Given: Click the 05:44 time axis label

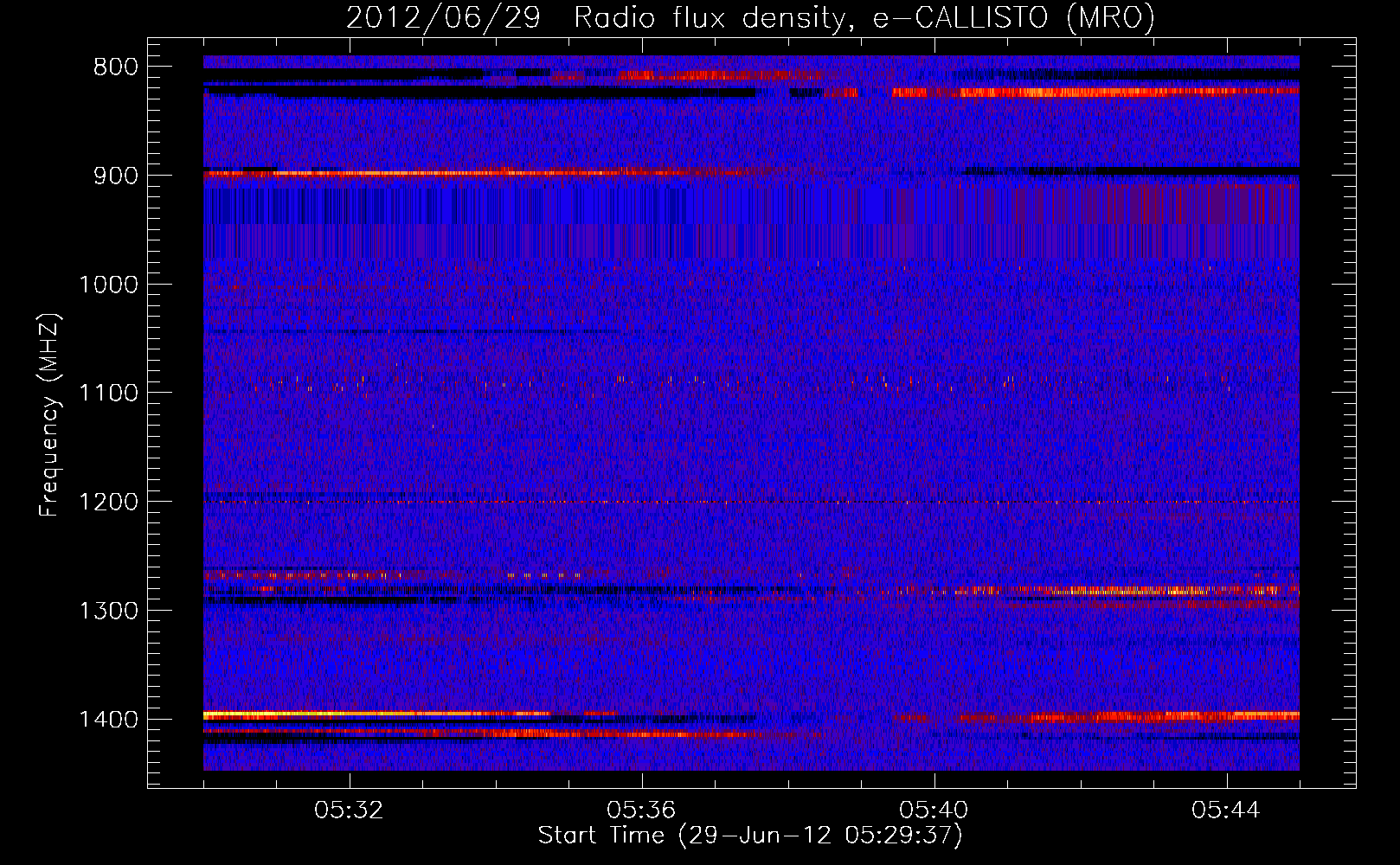Looking at the screenshot, I should point(1226,811).
